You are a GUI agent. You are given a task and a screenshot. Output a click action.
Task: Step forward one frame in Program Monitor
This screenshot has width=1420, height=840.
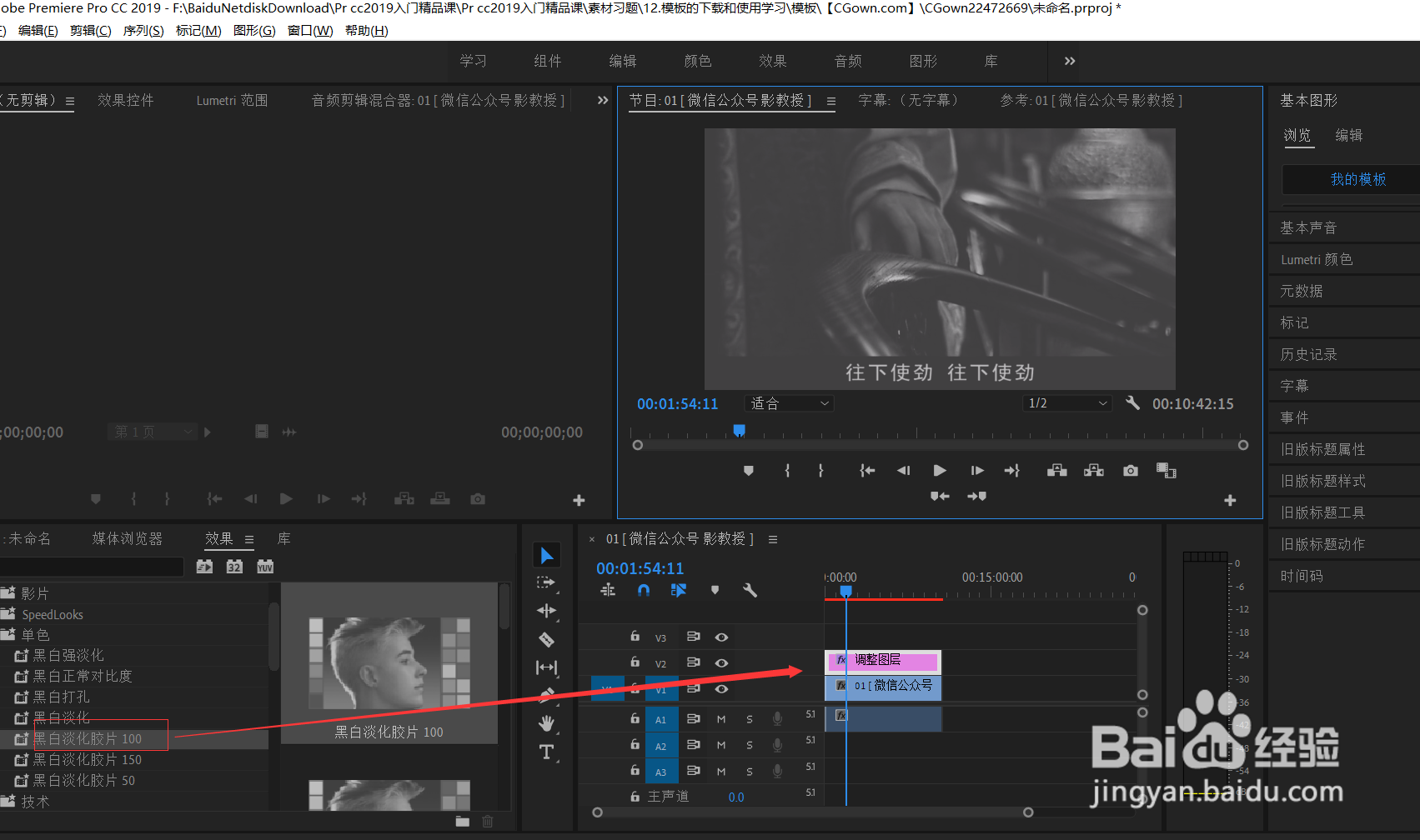tap(977, 471)
